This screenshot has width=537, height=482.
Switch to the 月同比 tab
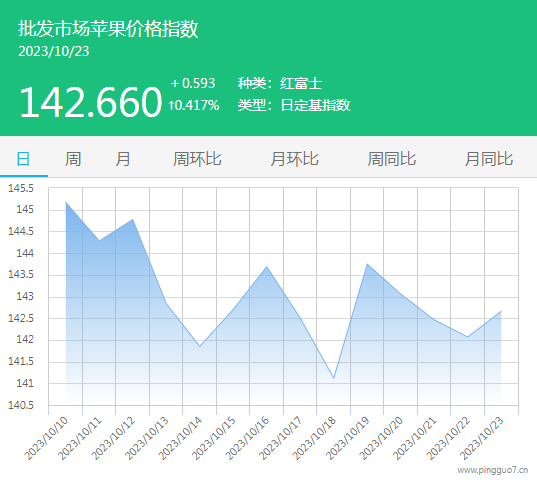pos(489,159)
